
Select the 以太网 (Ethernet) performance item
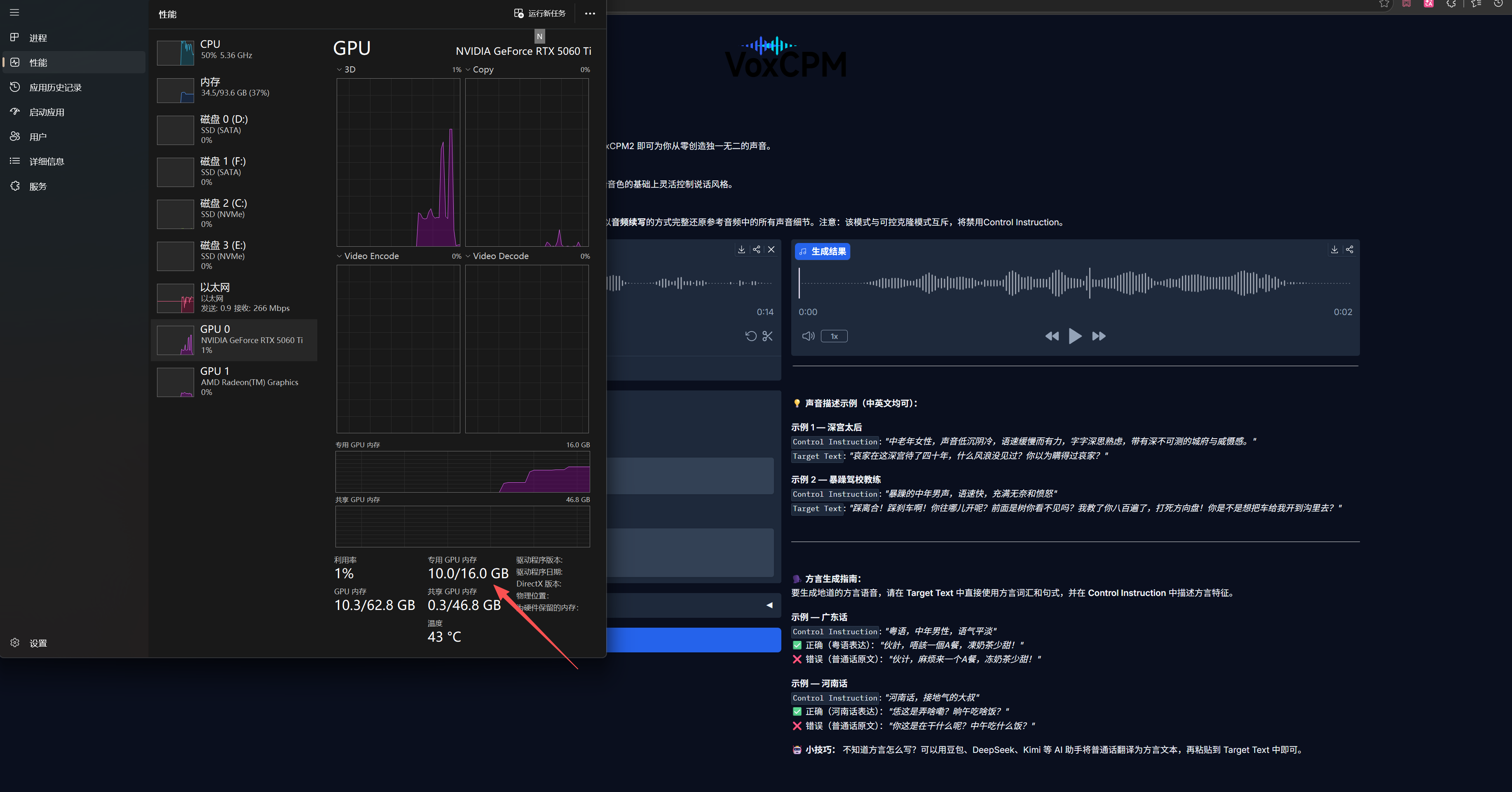(234, 297)
